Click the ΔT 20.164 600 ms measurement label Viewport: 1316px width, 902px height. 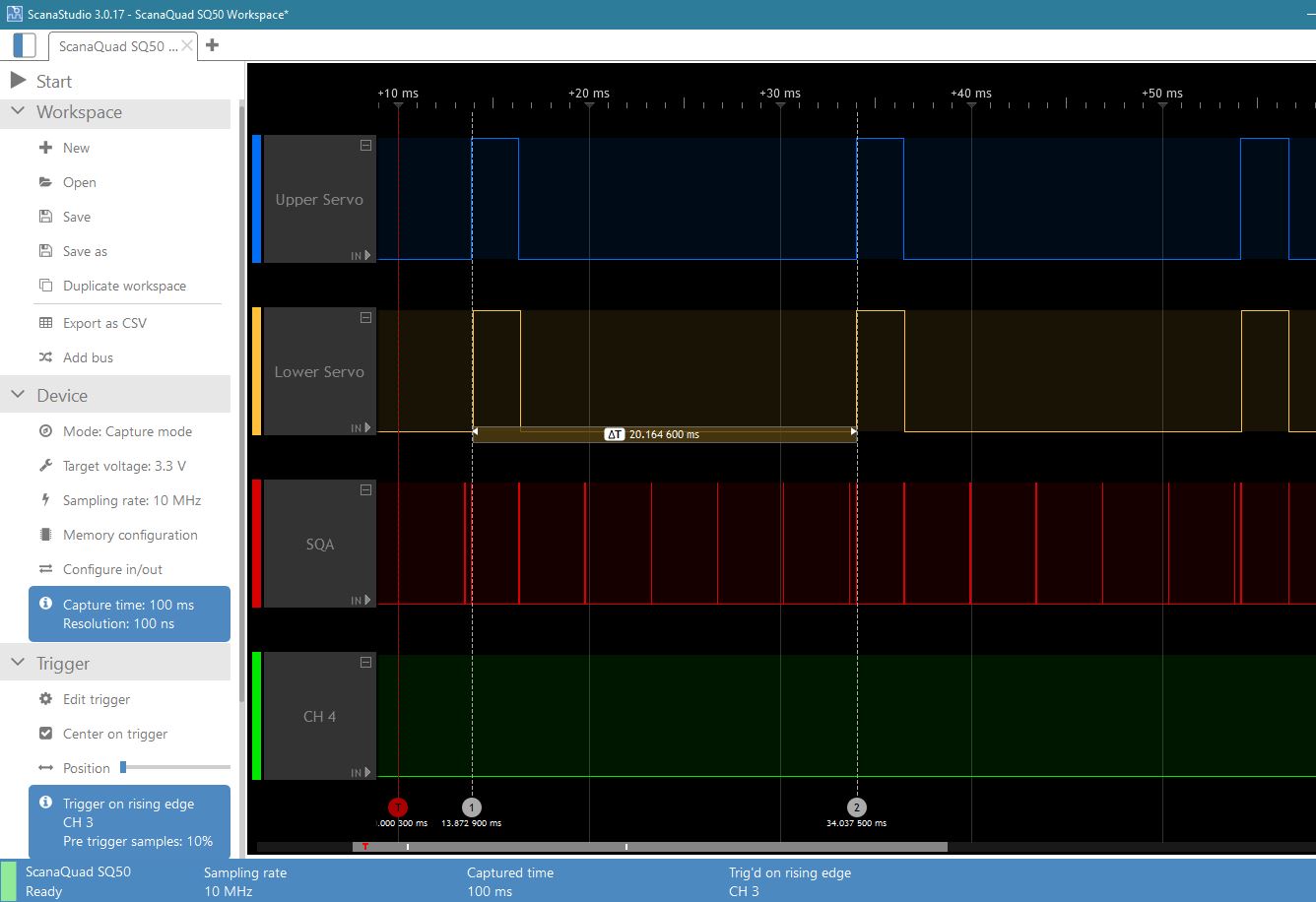click(652, 433)
